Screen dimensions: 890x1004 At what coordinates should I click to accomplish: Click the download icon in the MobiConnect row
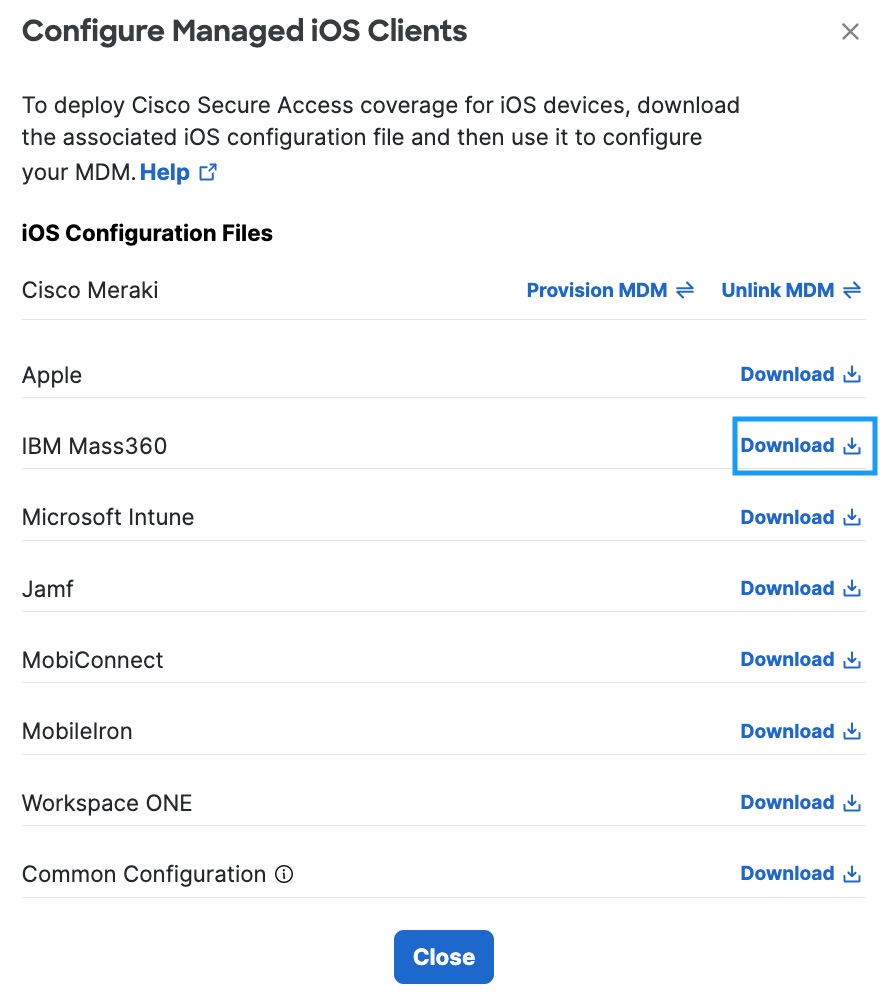tap(852, 660)
